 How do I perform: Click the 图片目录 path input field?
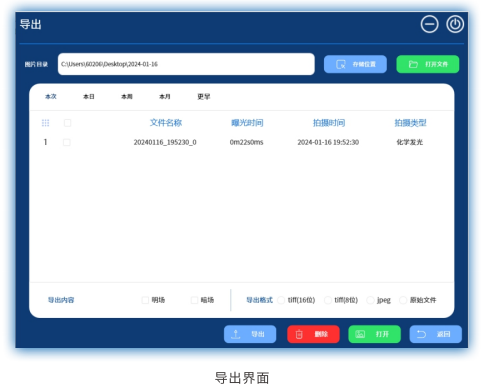click(186, 64)
